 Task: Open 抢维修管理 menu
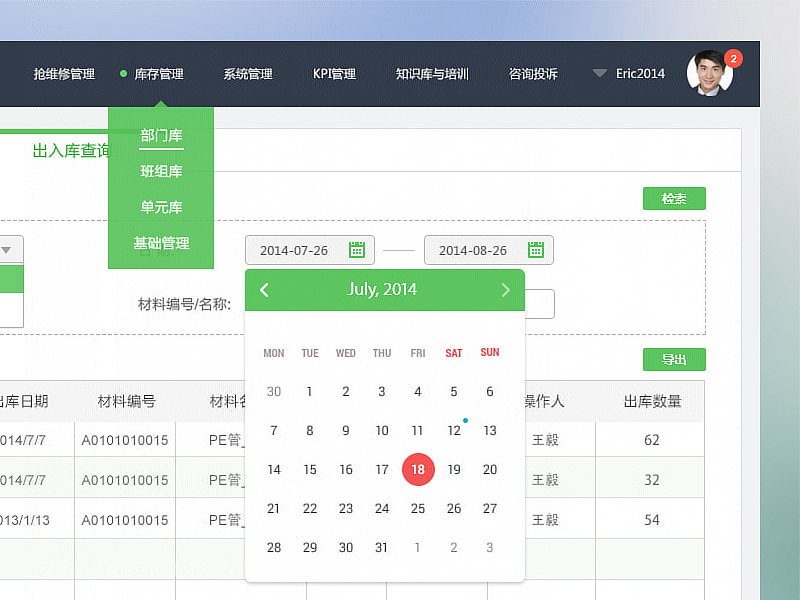pos(64,74)
